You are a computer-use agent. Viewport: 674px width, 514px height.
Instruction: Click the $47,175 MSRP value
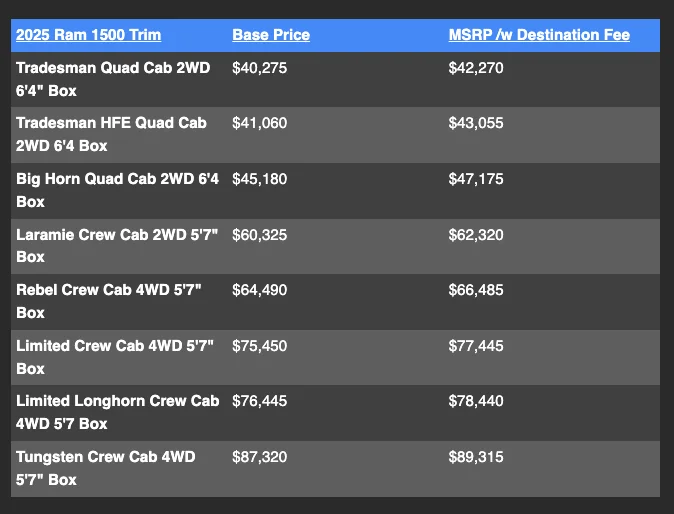[476, 179]
